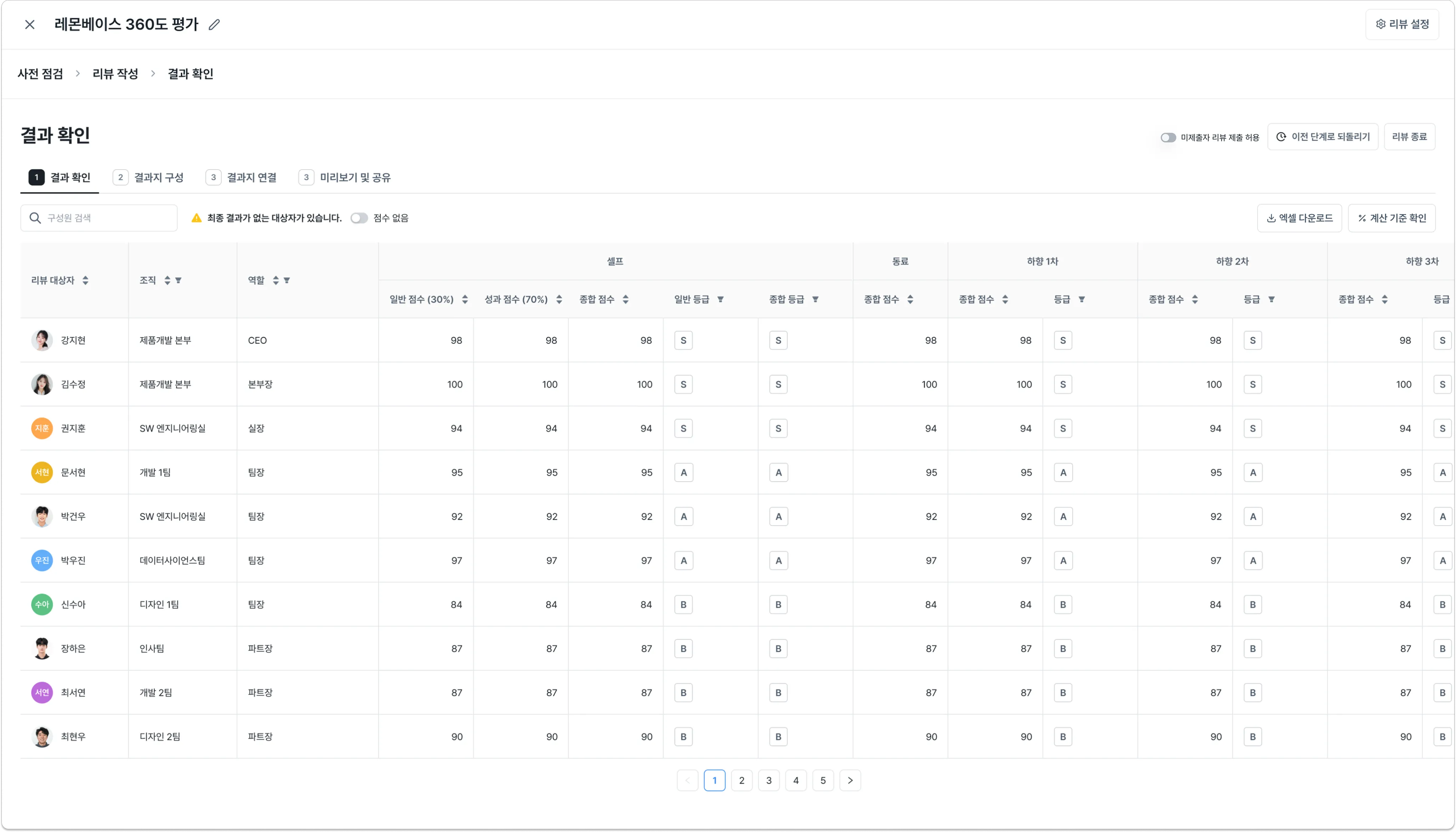Toggle 미제출자 리뷰 제출 허용 switch
1456x832 pixels.
(x=1168, y=138)
